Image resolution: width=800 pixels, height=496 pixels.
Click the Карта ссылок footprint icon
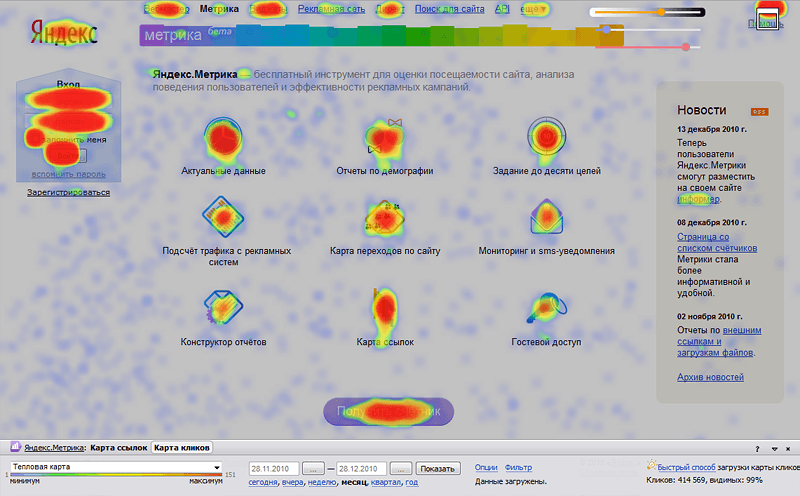(384, 309)
